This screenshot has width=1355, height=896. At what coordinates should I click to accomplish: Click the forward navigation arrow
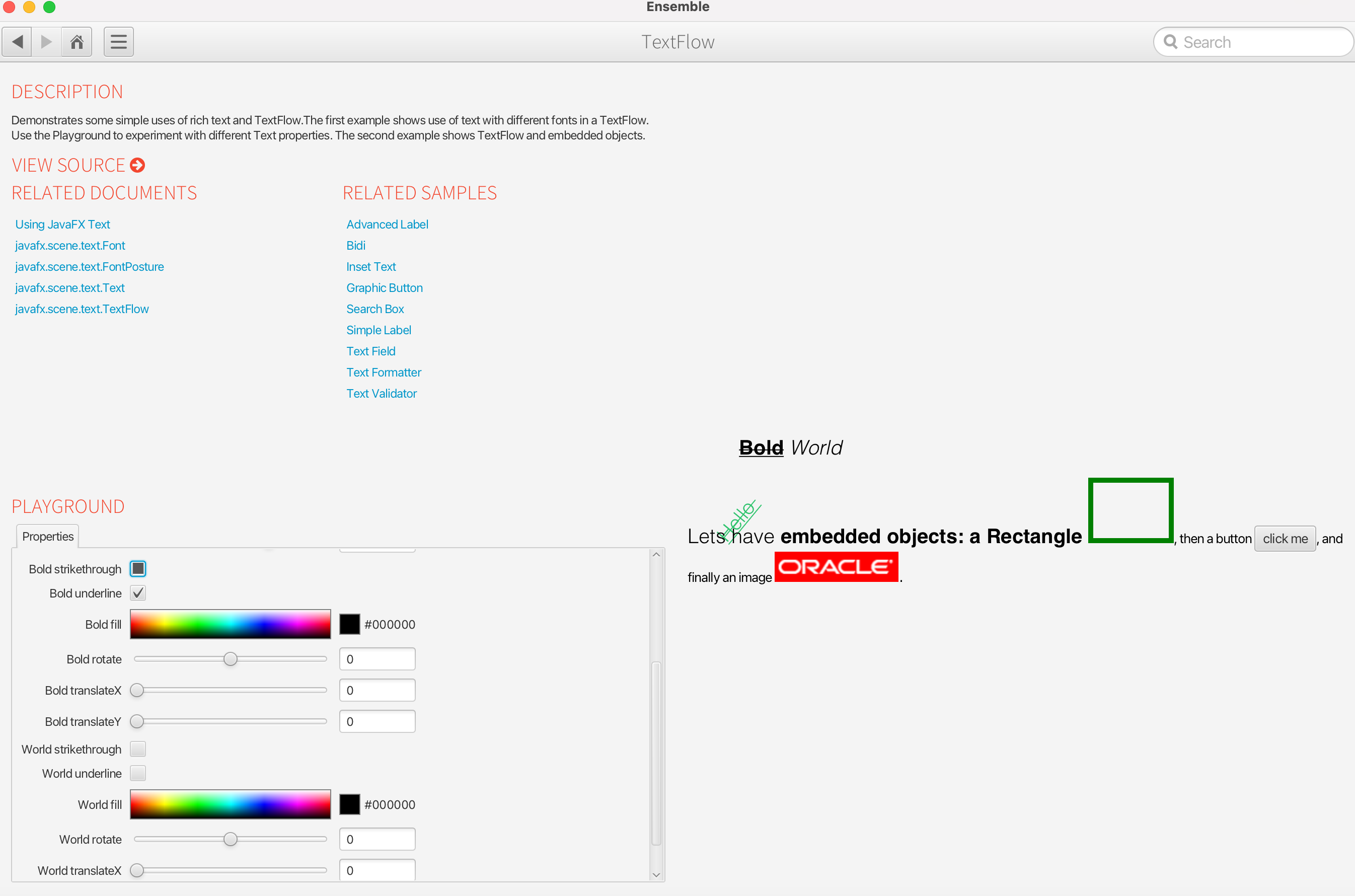coord(47,42)
